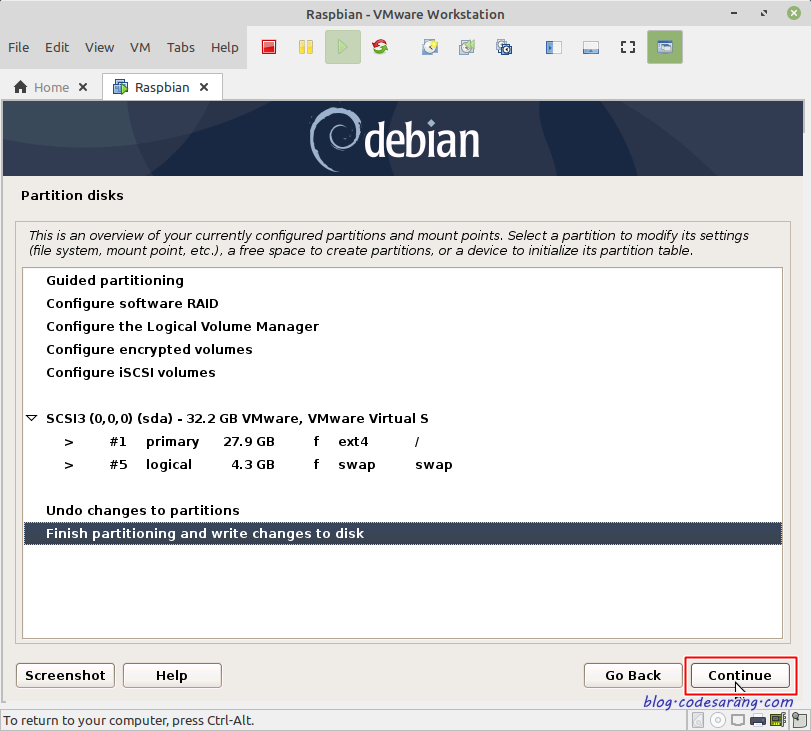Screen dimensions: 811x731
Task: Select Finish partitioning and write changes to disk
Action: (x=402, y=533)
